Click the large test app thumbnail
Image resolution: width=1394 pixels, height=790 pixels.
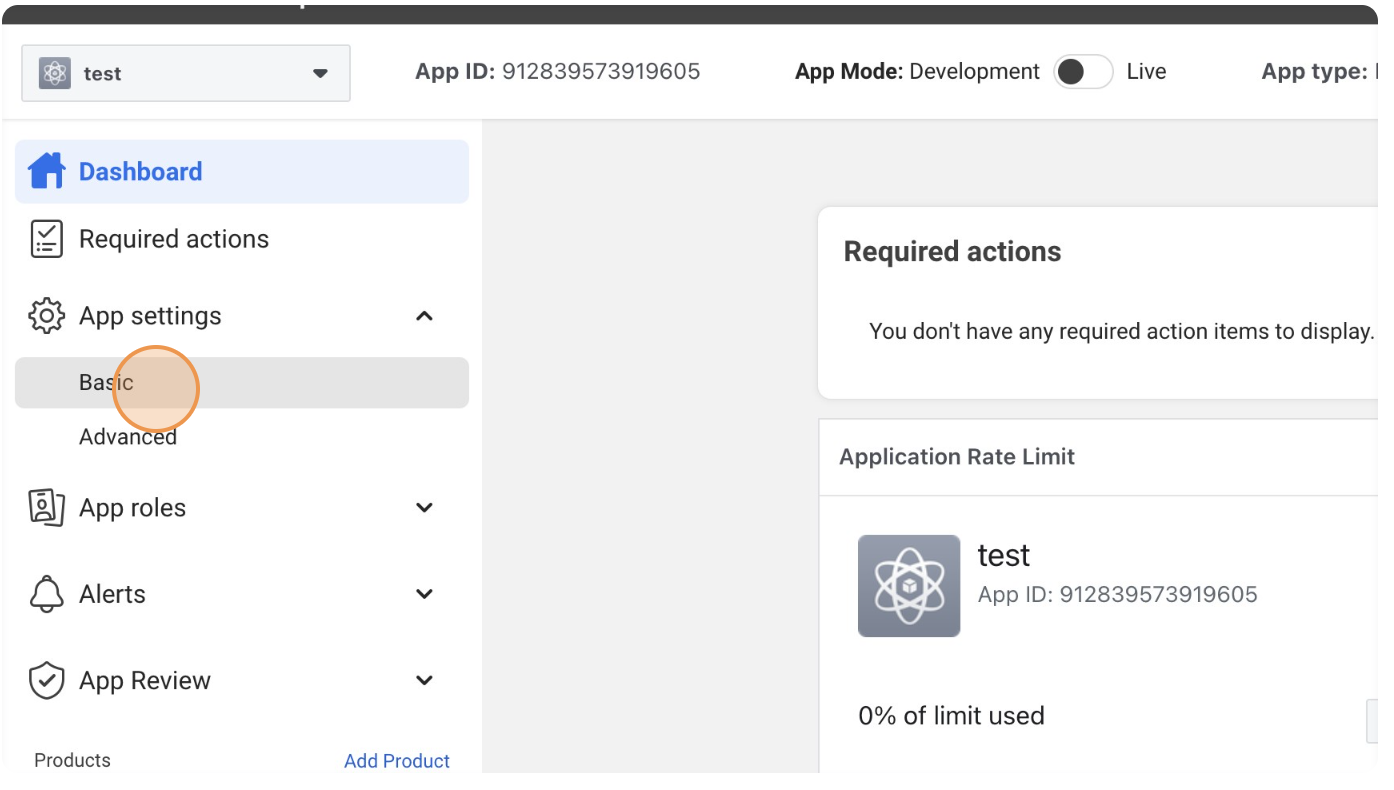pyautogui.click(x=909, y=586)
